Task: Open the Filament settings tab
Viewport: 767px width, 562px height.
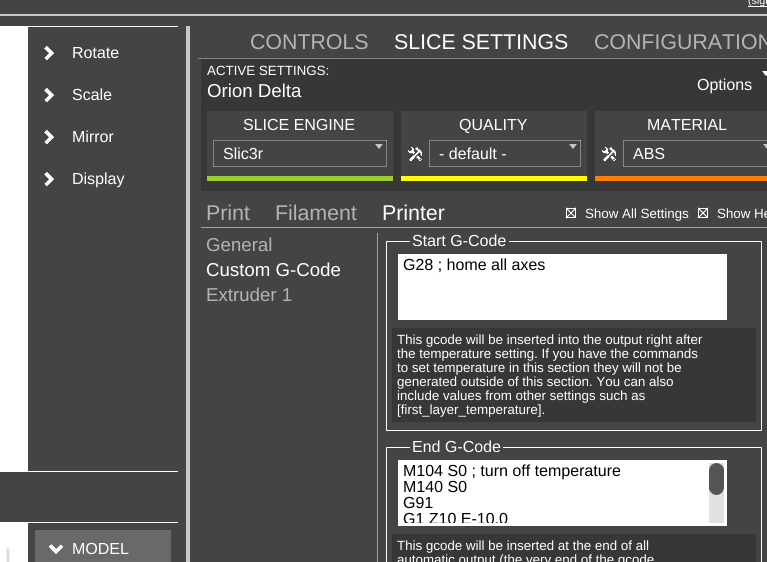Action: (x=316, y=213)
